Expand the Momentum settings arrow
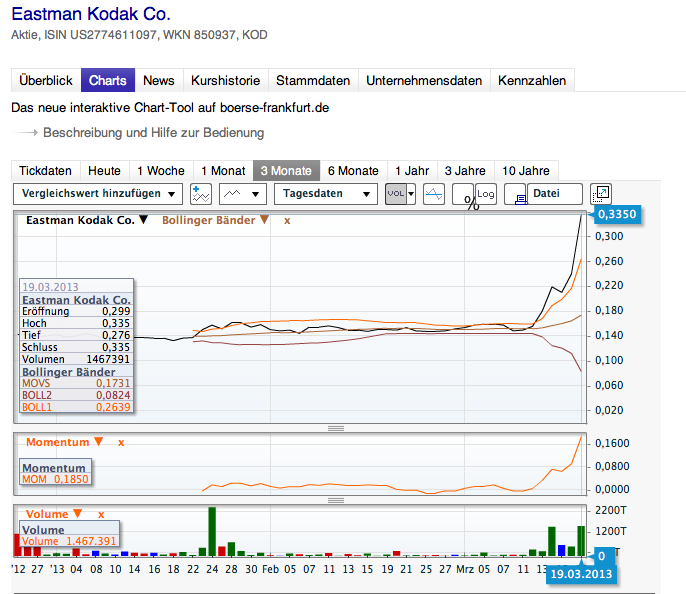The height and width of the screenshot is (594, 686). [x=98, y=441]
